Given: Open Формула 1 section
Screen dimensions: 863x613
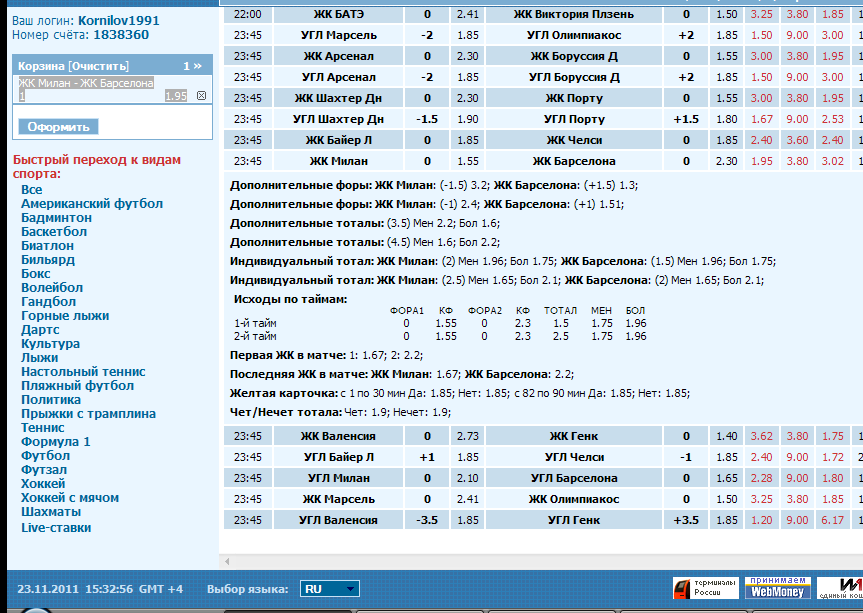Looking at the screenshot, I should click(x=56, y=442).
